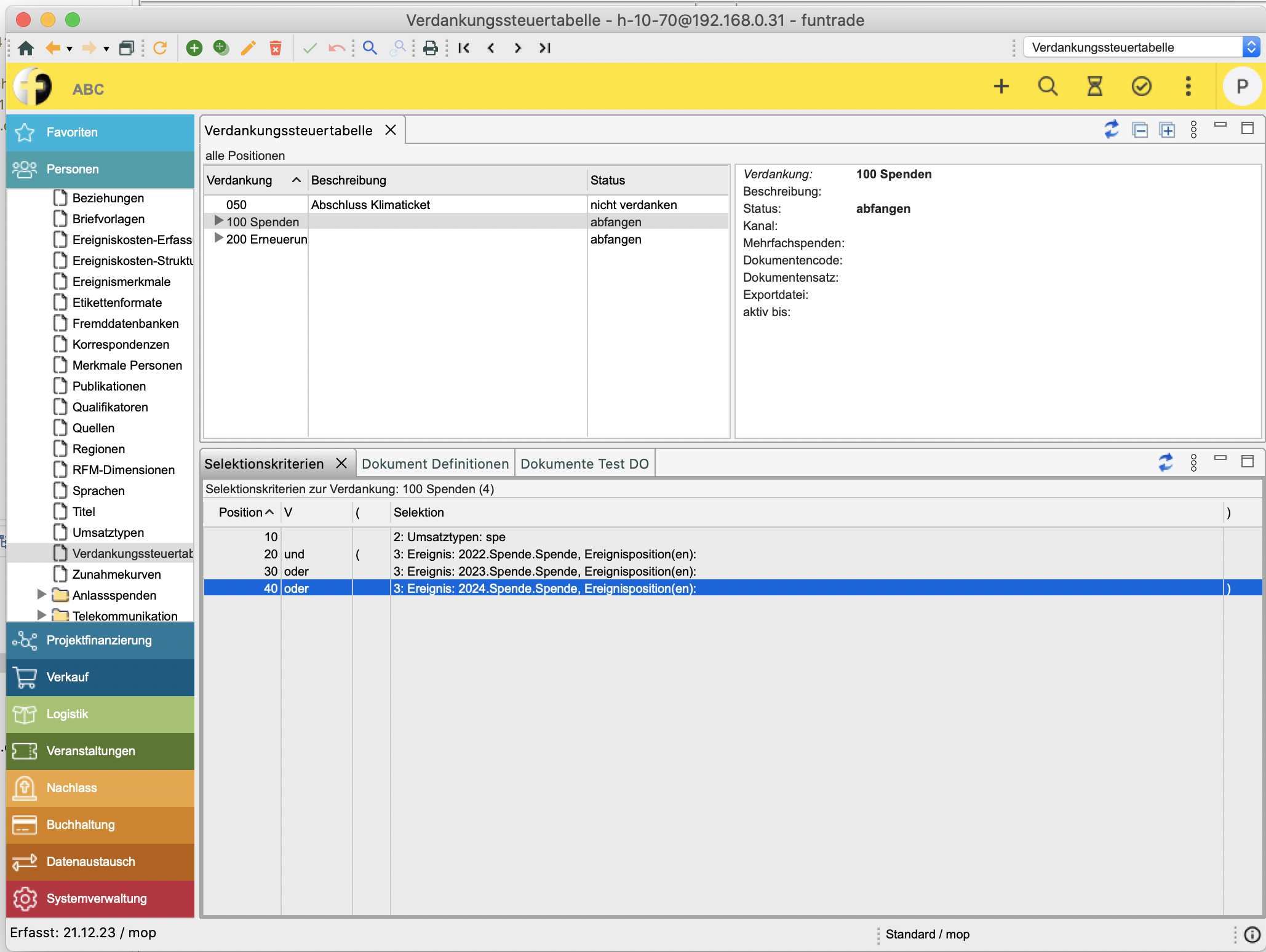
Task: Switch to Dokument Definitionen tab
Action: 435,464
